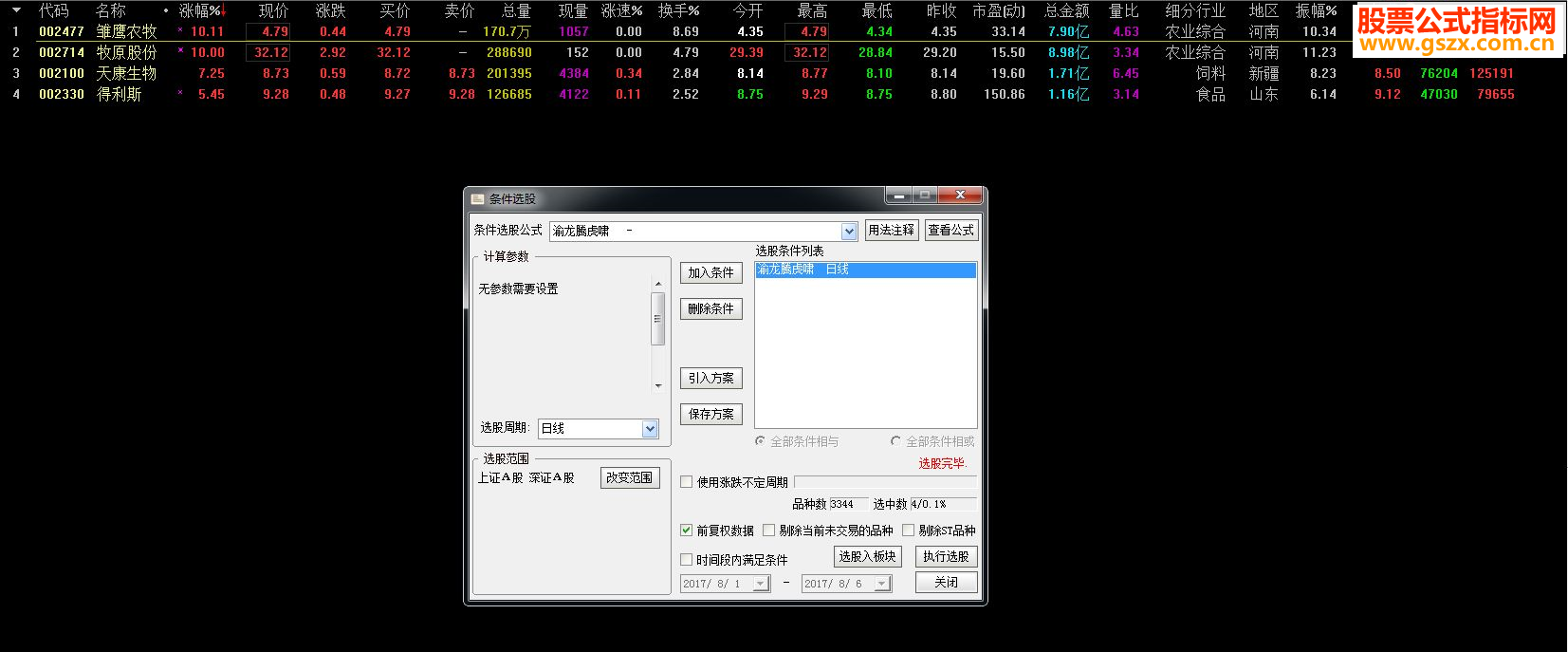Sort by 细分行业 column header

pyautogui.click(x=1195, y=10)
